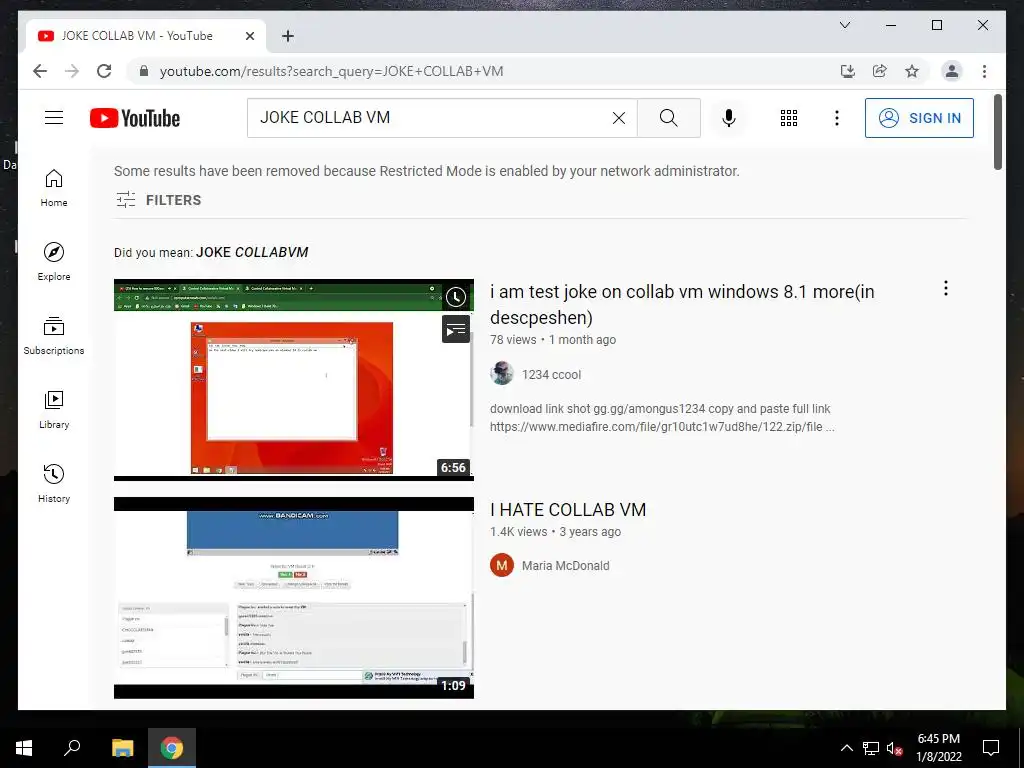Reload the current page

pos(104,71)
